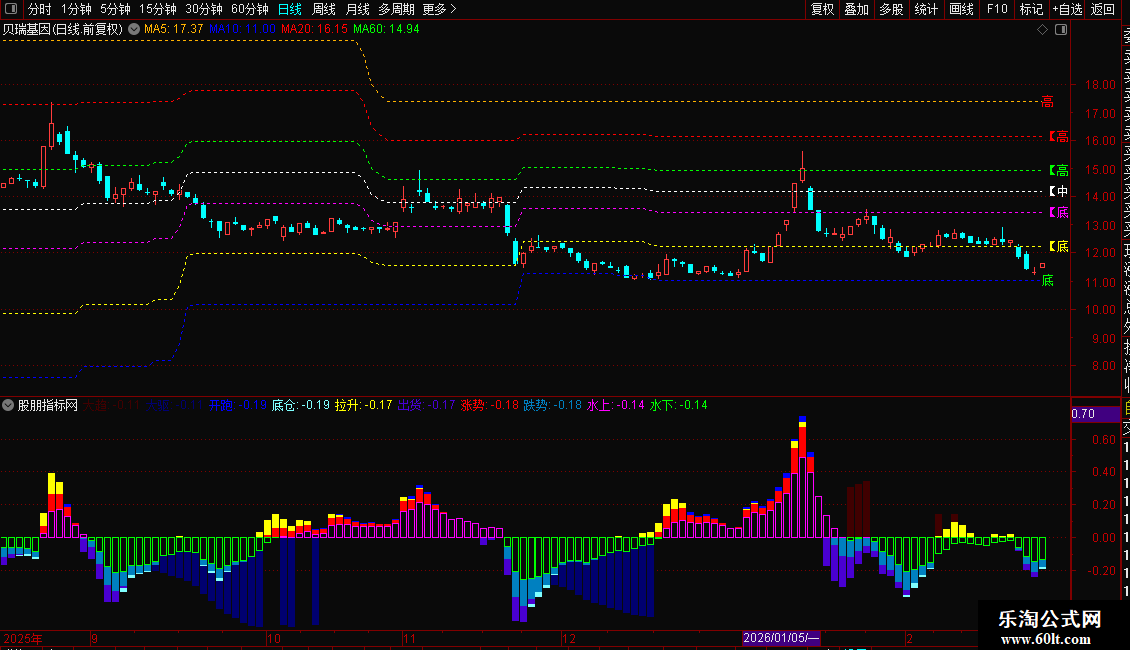Click the 2025年 label on time axis
Viewport: 1130px width, 650px height.
tap(23, 638)
